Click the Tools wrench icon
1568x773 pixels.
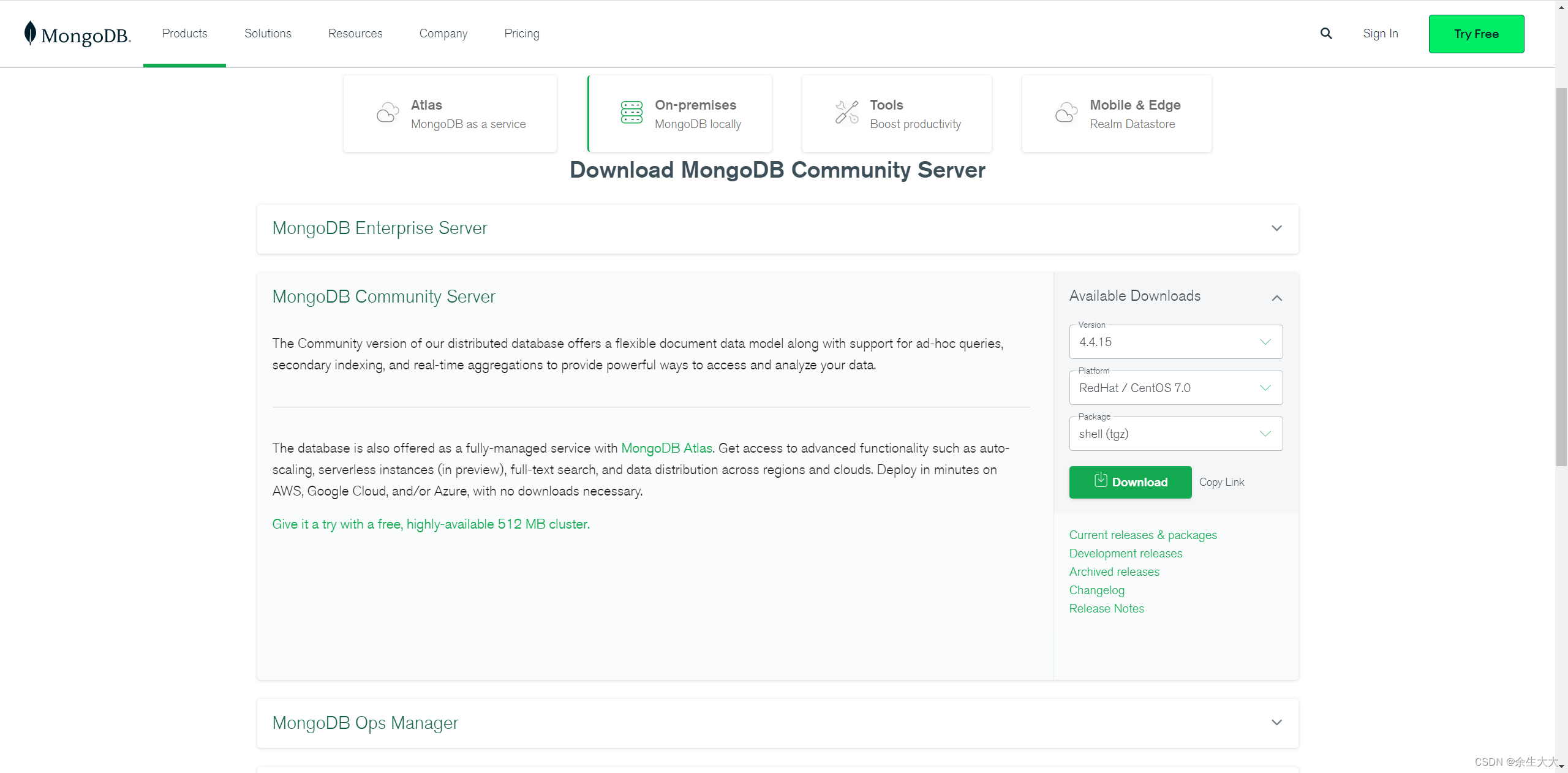pyautogui.click(x=847, y=113)
